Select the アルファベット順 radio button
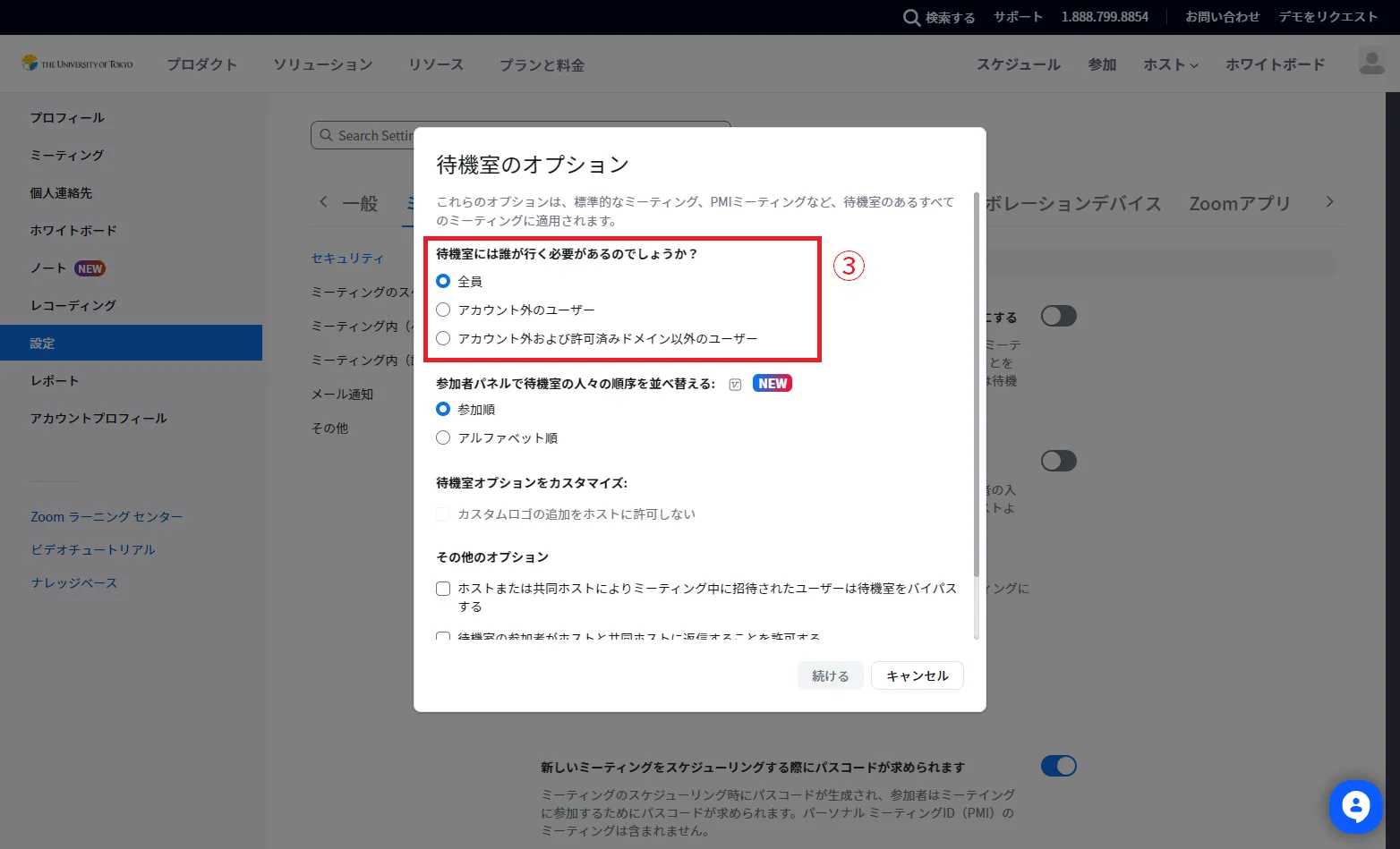The image size is (1400, 849). (x=443, y=438)
